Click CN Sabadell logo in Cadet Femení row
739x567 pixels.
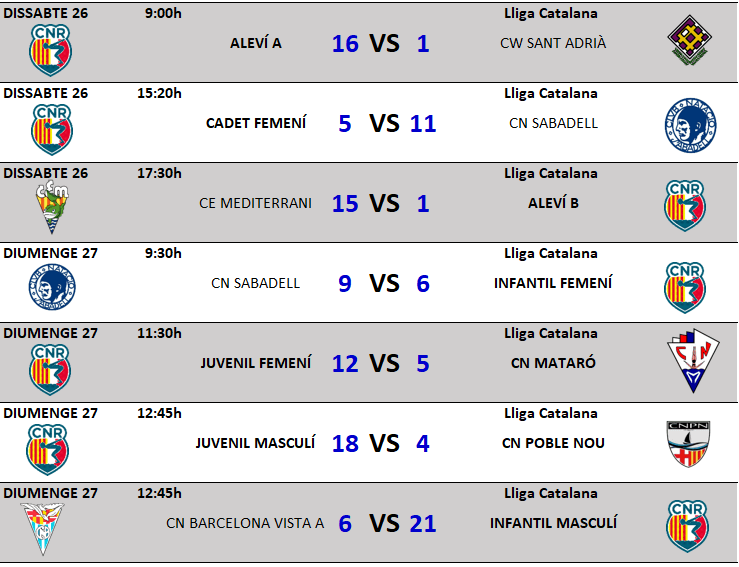690,125
